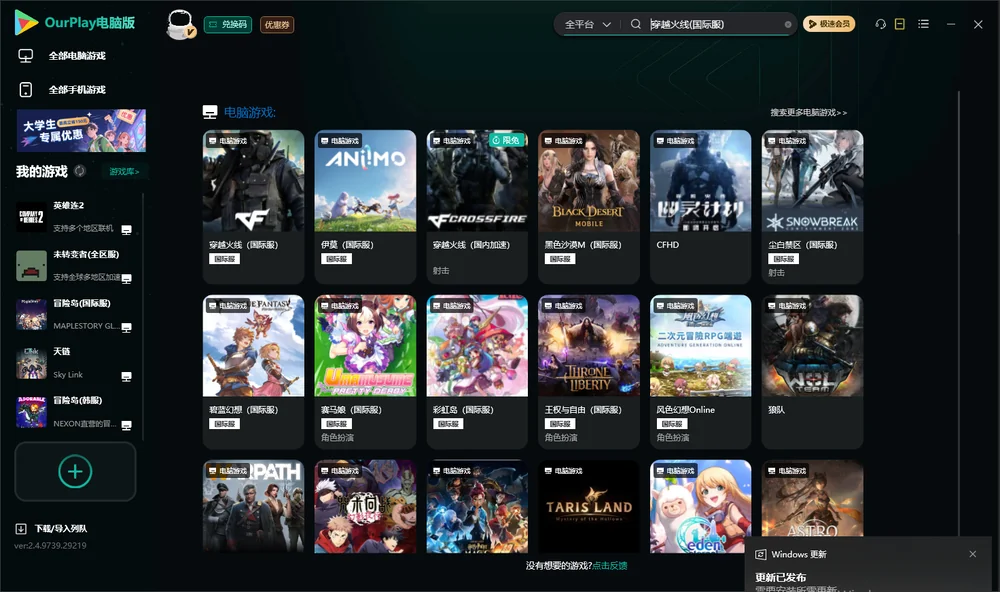This screenshot has height=592, width=1000.
Task: Open the 尘白禁区 (国际服) Snowbreak card
Action: [x=812, y=207]
